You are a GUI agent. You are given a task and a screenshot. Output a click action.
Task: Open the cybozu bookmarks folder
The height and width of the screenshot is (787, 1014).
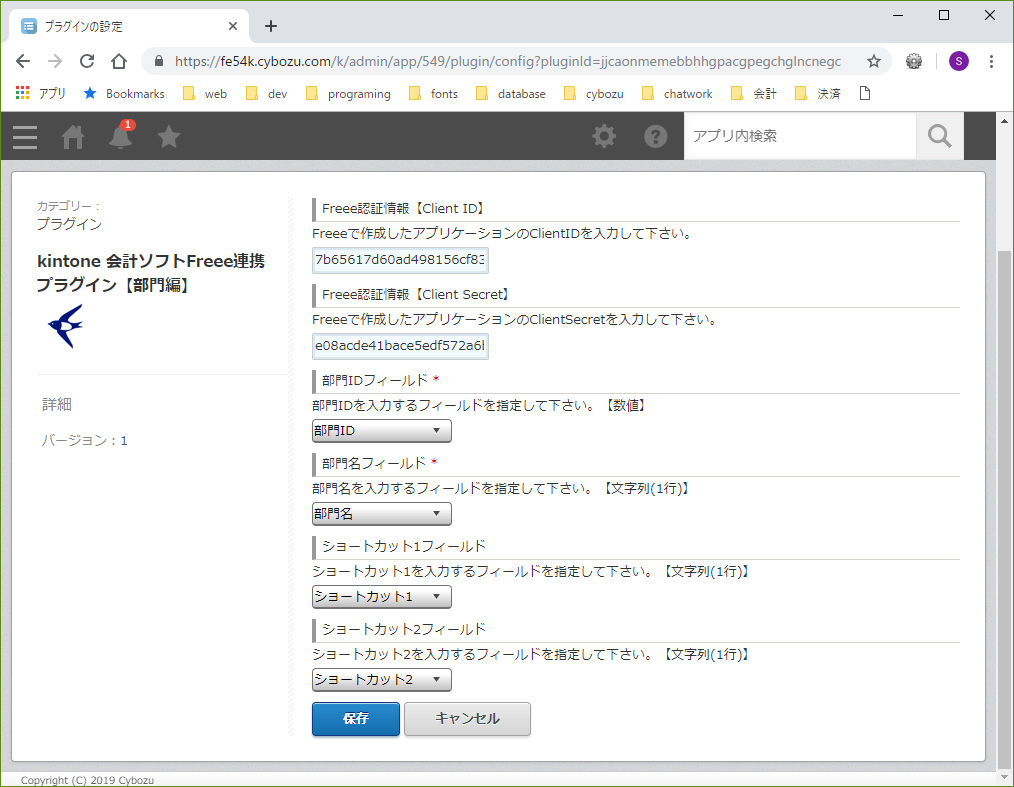[594, 94]
